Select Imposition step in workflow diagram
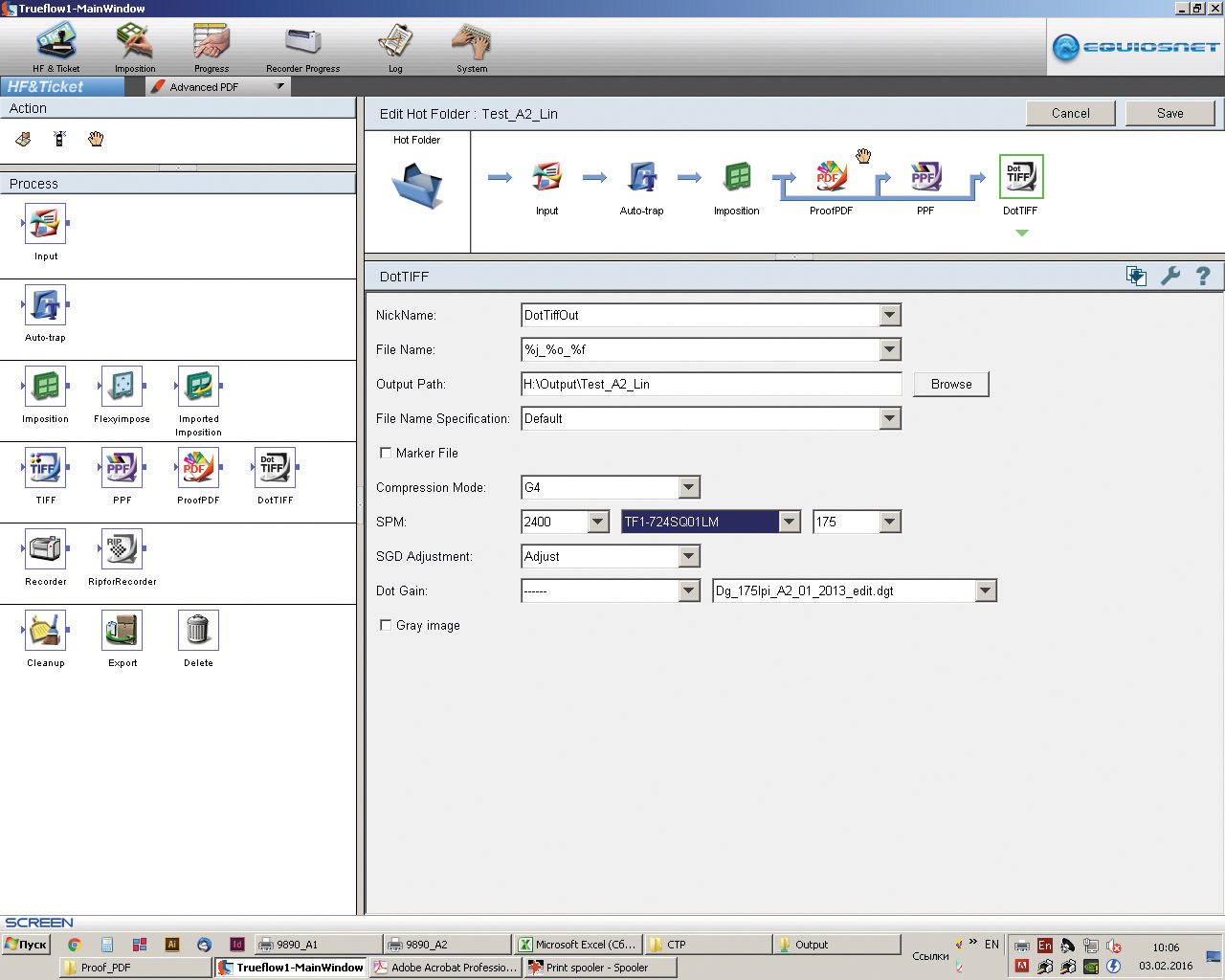 [x=737, y=177]
